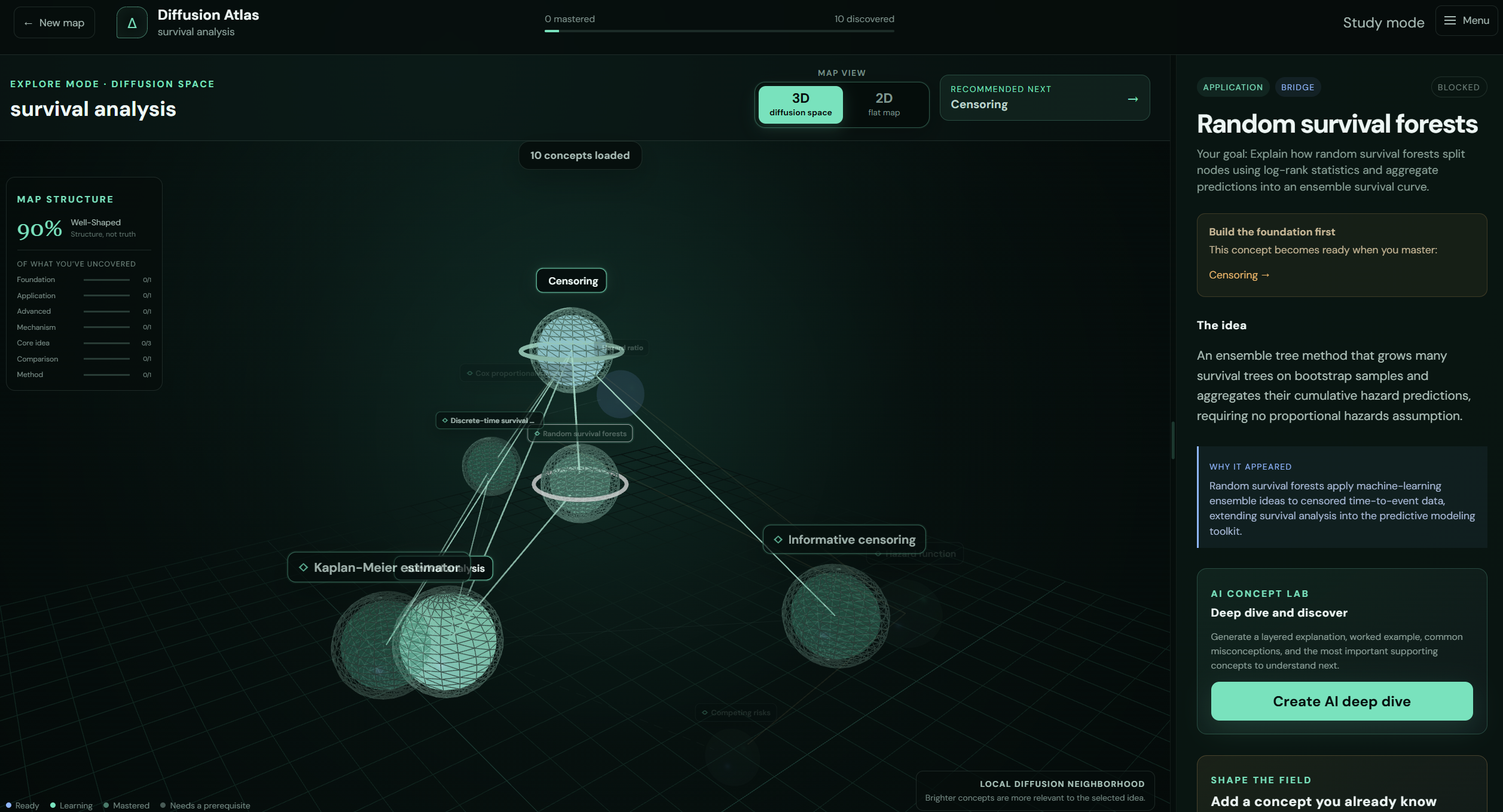
Task: Click the Learning legend dot
Action: [x=53, y=805]
